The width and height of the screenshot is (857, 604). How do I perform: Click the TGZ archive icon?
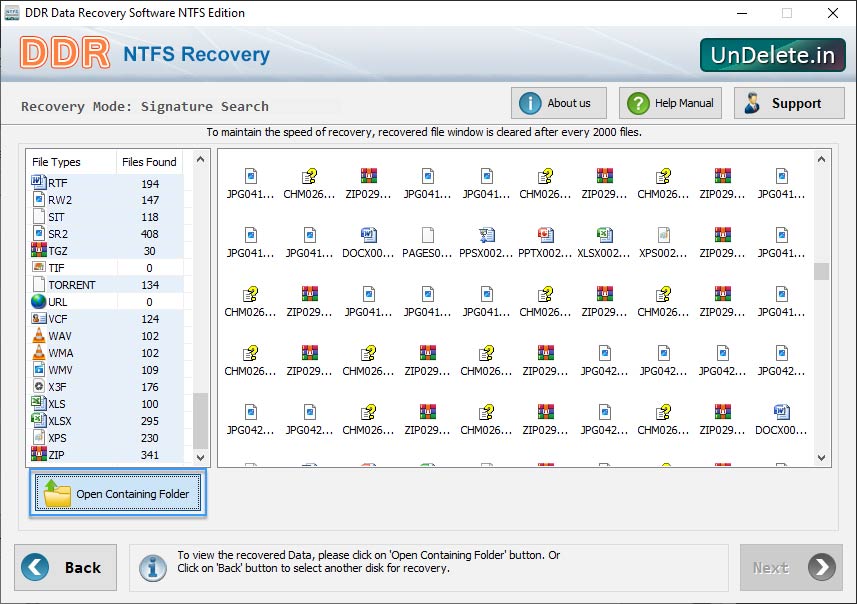pos(39,250)
